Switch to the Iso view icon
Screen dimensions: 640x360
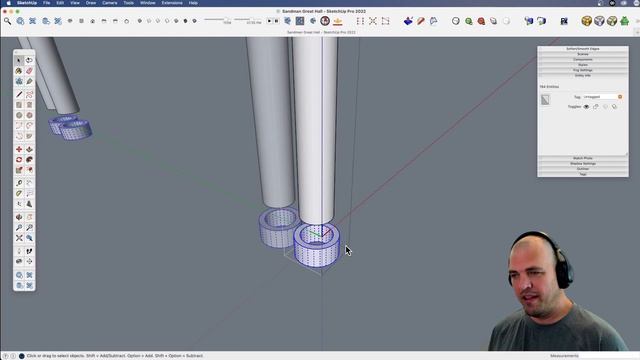pos(70,21)
